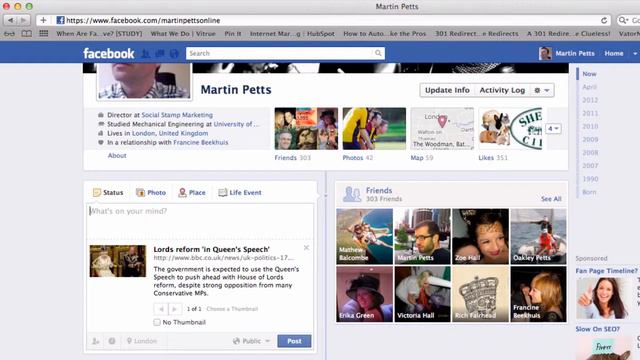The width and height of the screenshot is (640, 360).
Task: Open the Reading List glasses icon
Action: click(9, 33)
